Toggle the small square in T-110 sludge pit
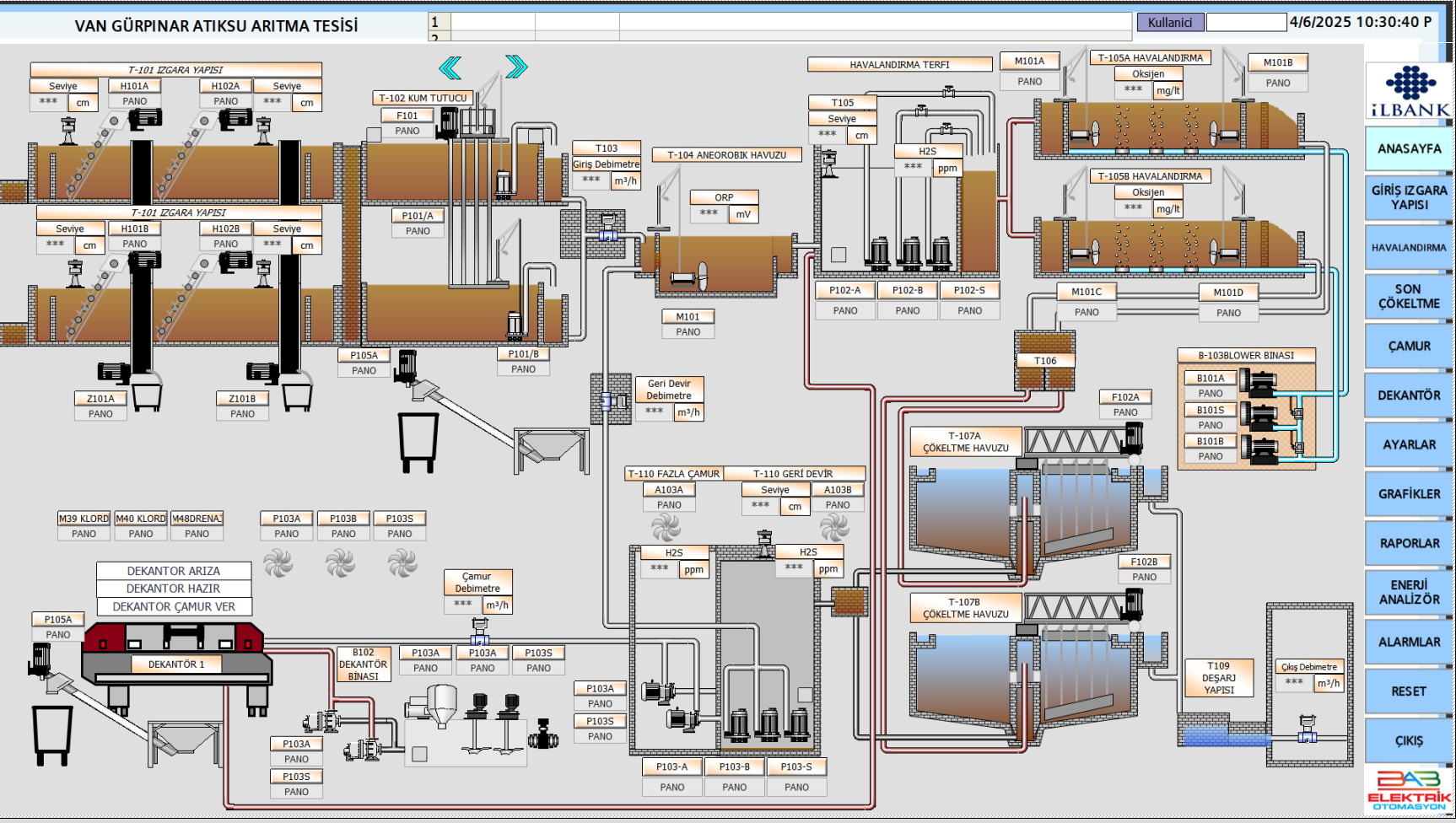The width and height of the screenshot is (1456, 823). (x=805, y=695)
